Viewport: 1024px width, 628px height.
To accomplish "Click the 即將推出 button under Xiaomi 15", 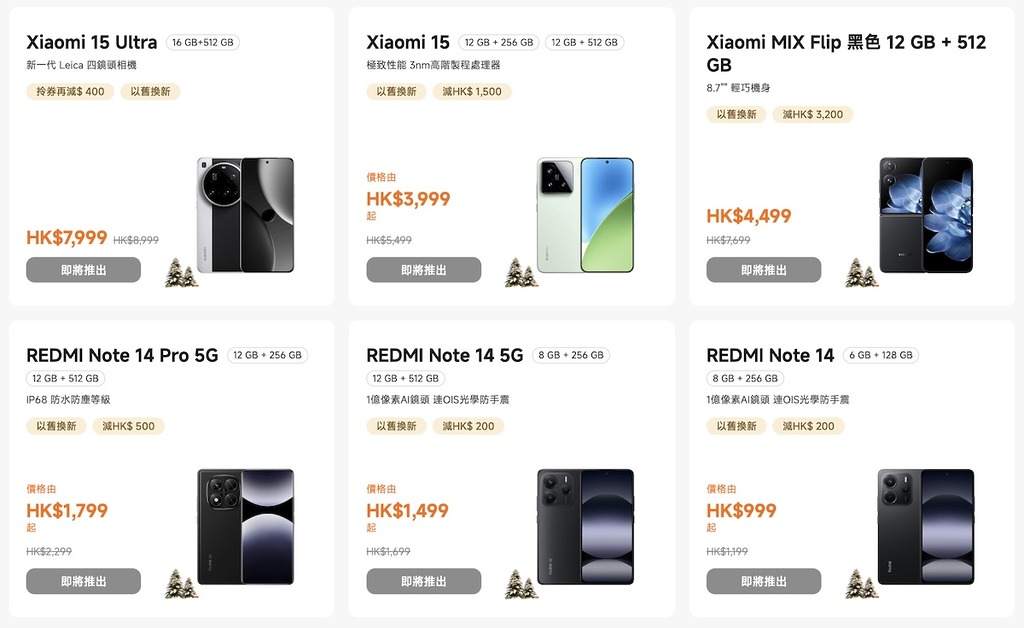I will [423, 269].
